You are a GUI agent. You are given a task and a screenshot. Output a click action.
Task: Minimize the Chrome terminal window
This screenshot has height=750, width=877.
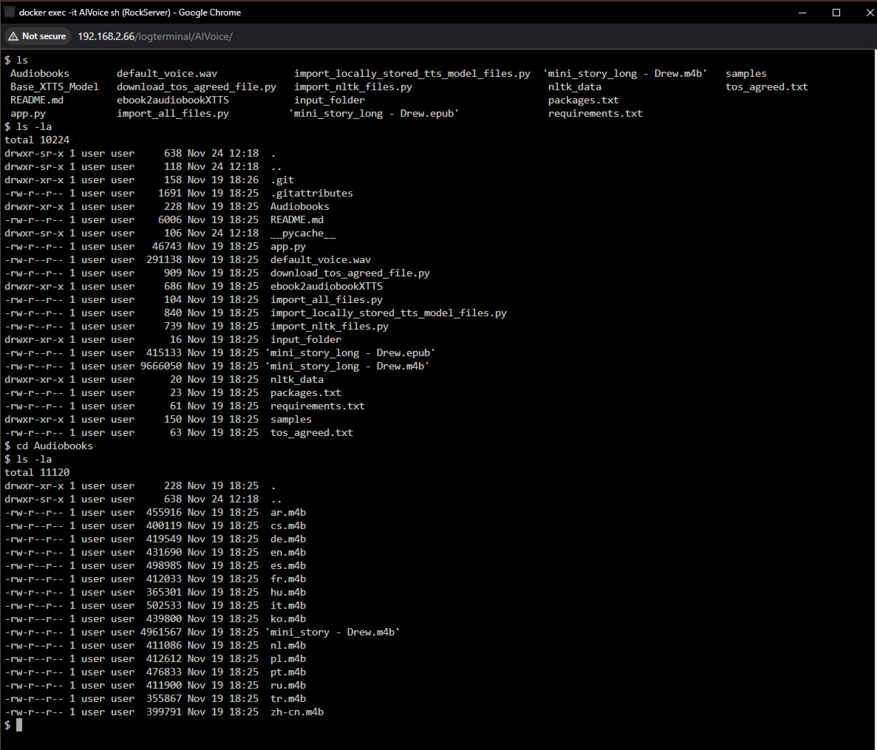(x=802, y=12)
